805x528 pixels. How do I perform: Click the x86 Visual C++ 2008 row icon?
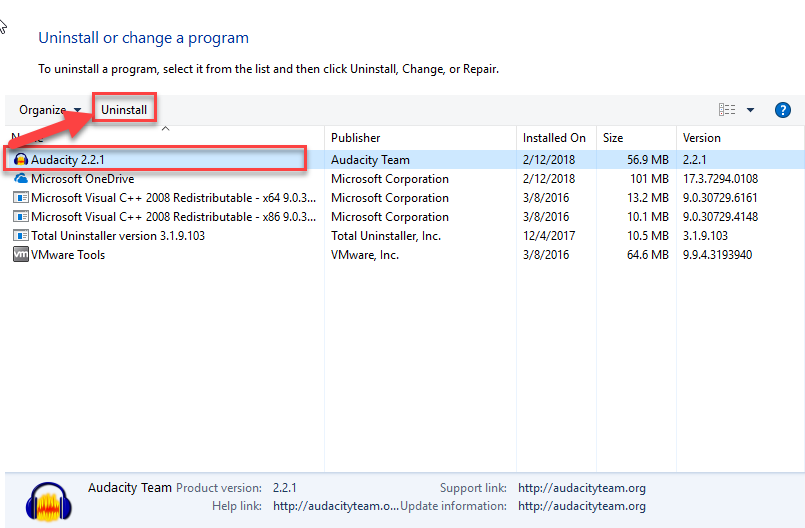(x=21, y=217)
